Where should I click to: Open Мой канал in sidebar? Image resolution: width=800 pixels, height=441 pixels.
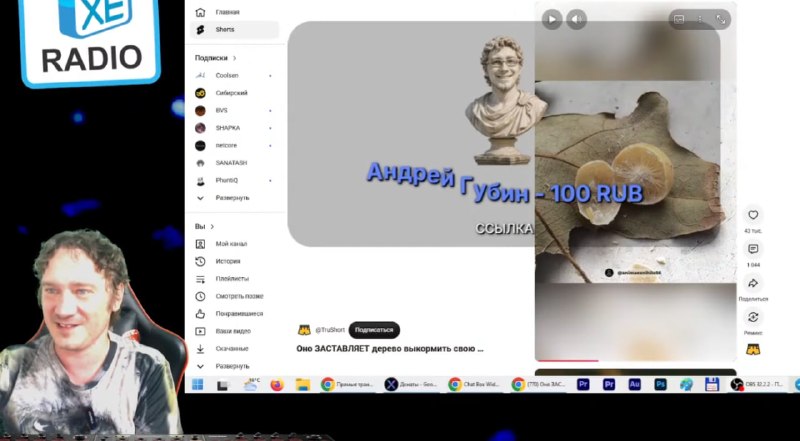[235, 244]
